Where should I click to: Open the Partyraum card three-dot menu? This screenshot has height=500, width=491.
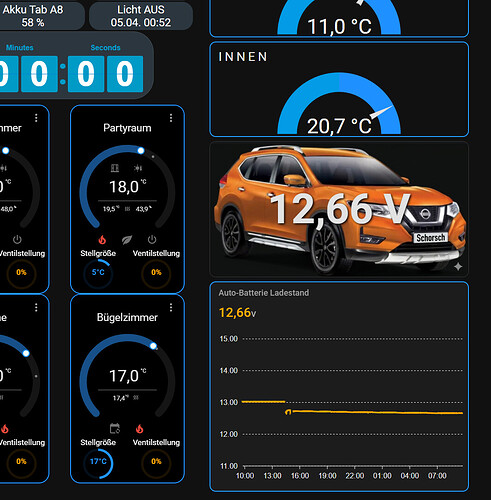coord(171,118)
